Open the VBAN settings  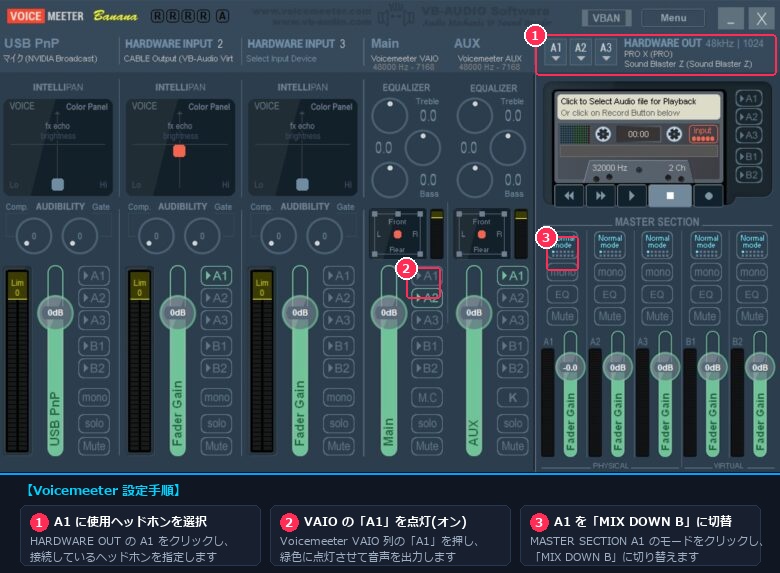606,18
